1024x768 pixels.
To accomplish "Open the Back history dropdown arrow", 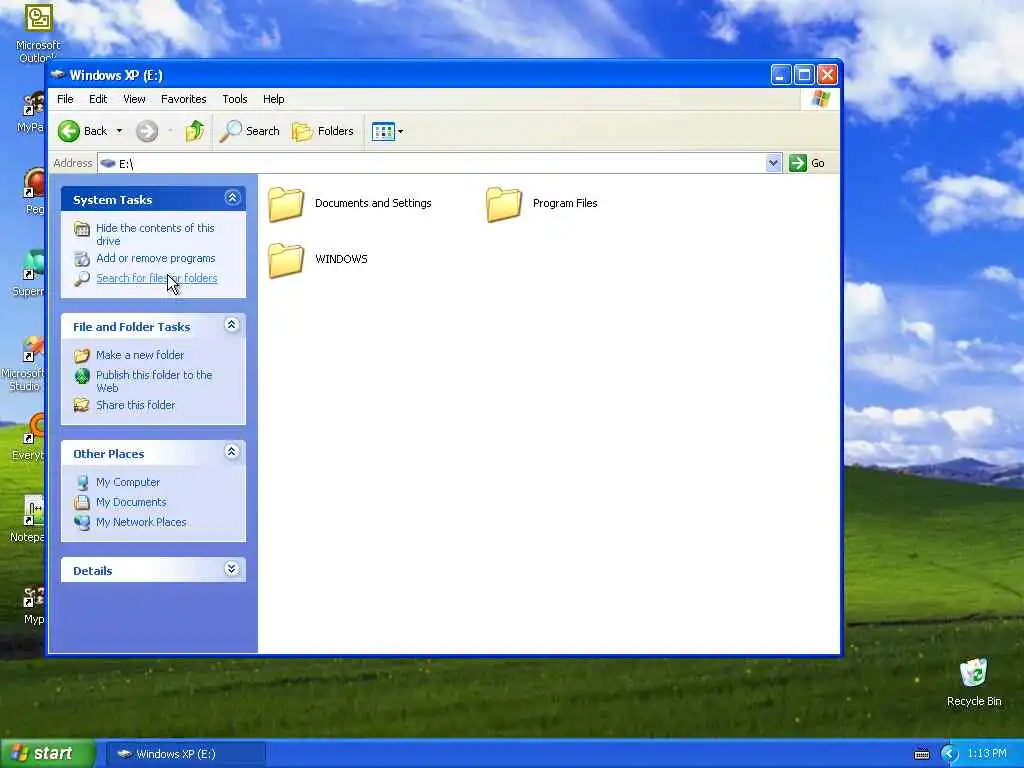I will coord(119,131).
